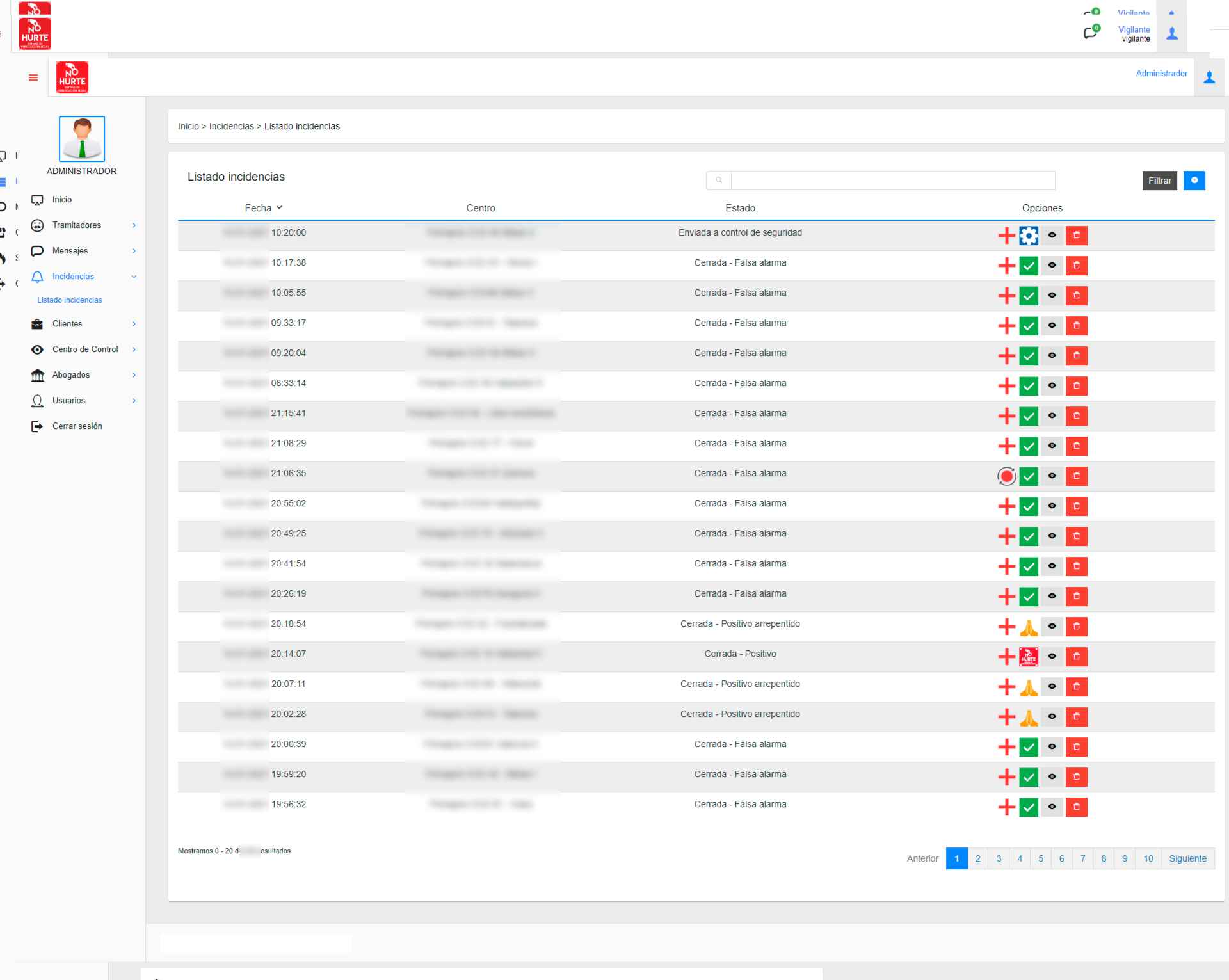The width and height of the screenshot is (1229, 980).
Task: Expand the Abogados submenu chevron
Action: coord(134,375)
